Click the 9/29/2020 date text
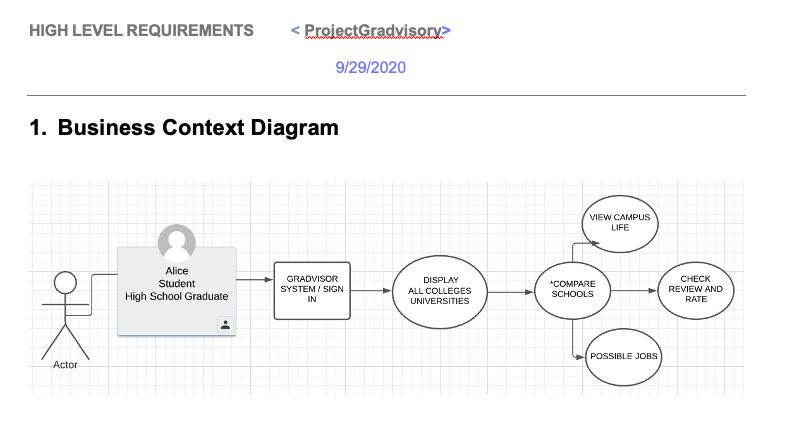809x433 pixels. pos(370,68)
